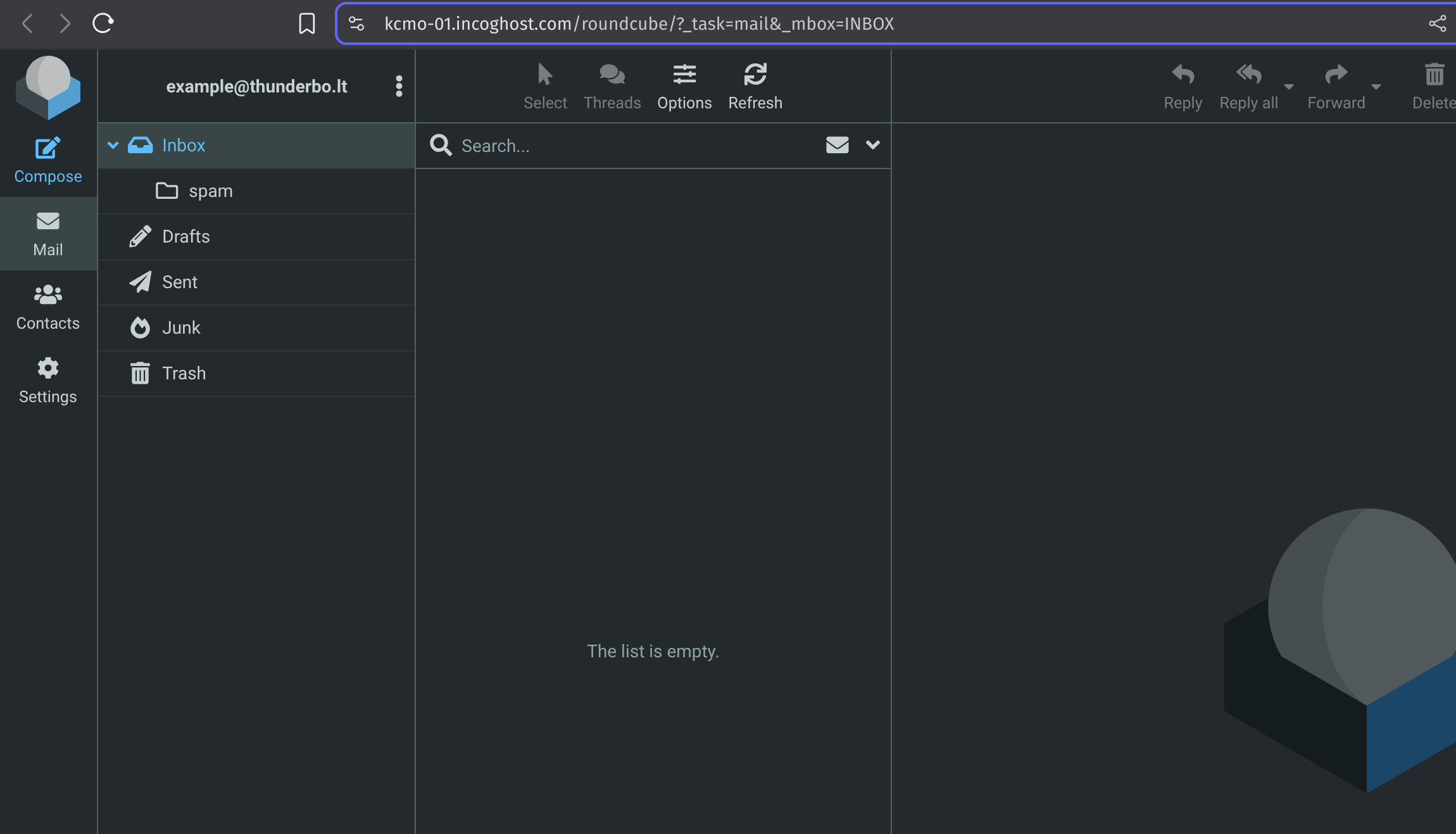Toggle Threads list view

(x=612, y=75)
